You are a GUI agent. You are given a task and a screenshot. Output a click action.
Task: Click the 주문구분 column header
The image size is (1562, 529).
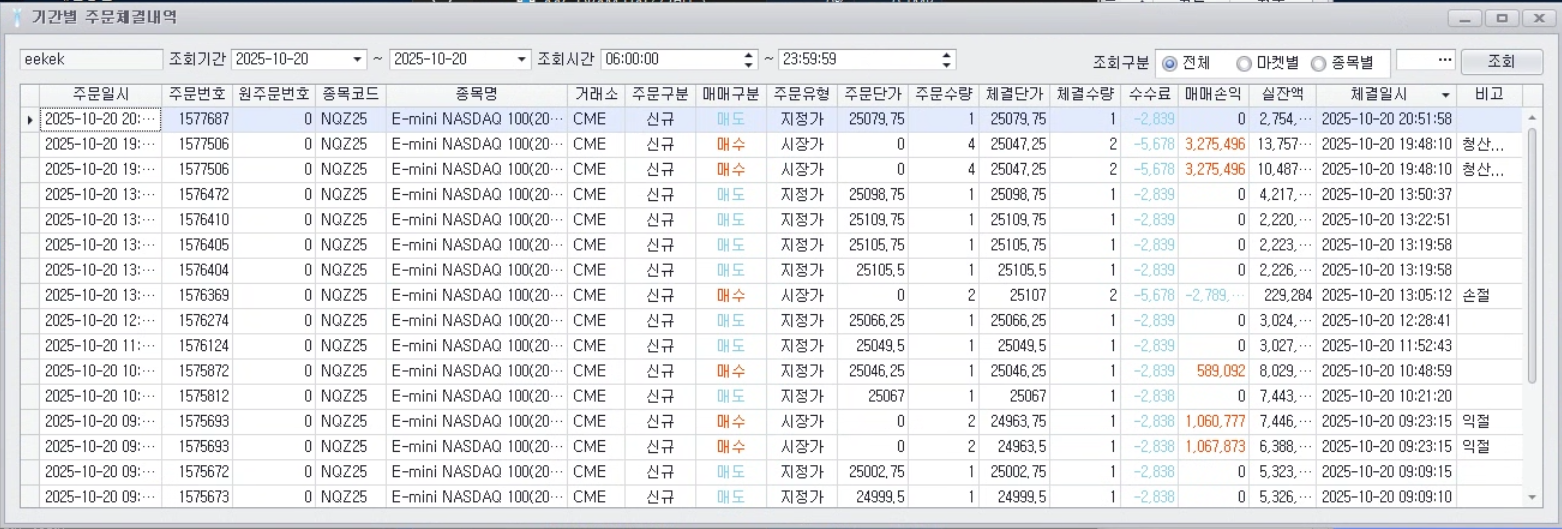point(659,94)
